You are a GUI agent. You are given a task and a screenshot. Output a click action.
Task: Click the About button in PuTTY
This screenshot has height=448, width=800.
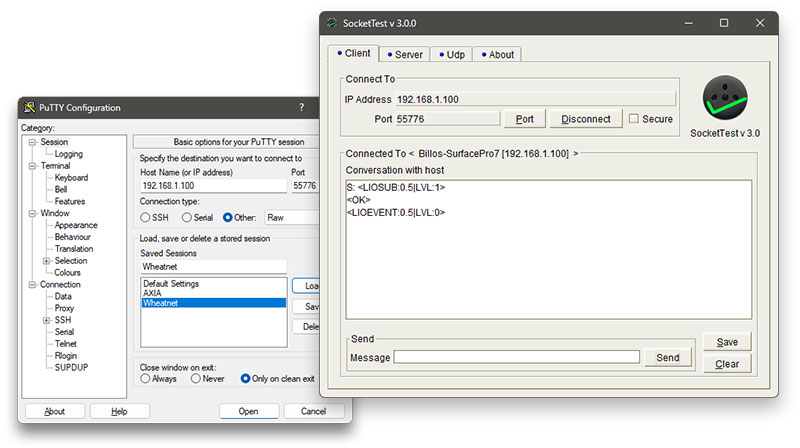point(55,411)
